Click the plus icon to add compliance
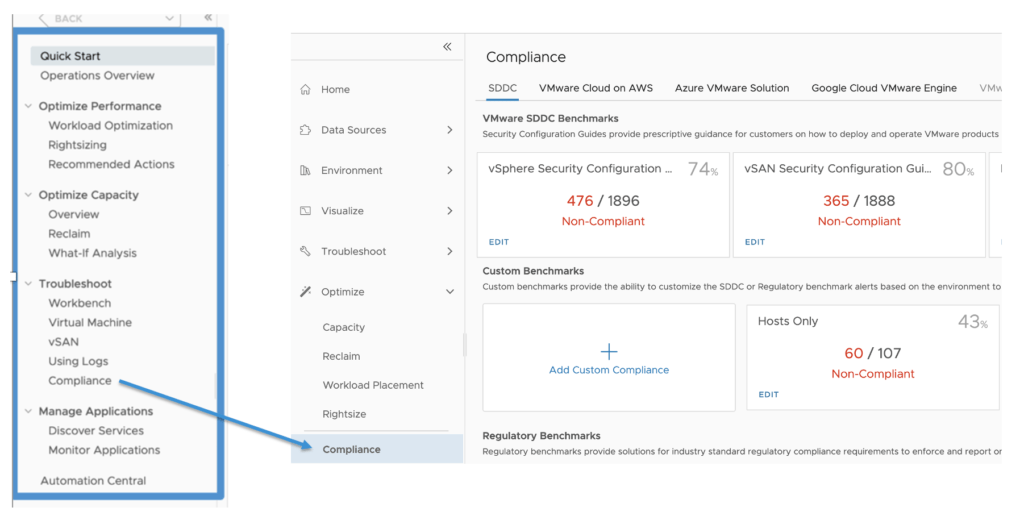1024x524 pixels. tap(608, 351)
